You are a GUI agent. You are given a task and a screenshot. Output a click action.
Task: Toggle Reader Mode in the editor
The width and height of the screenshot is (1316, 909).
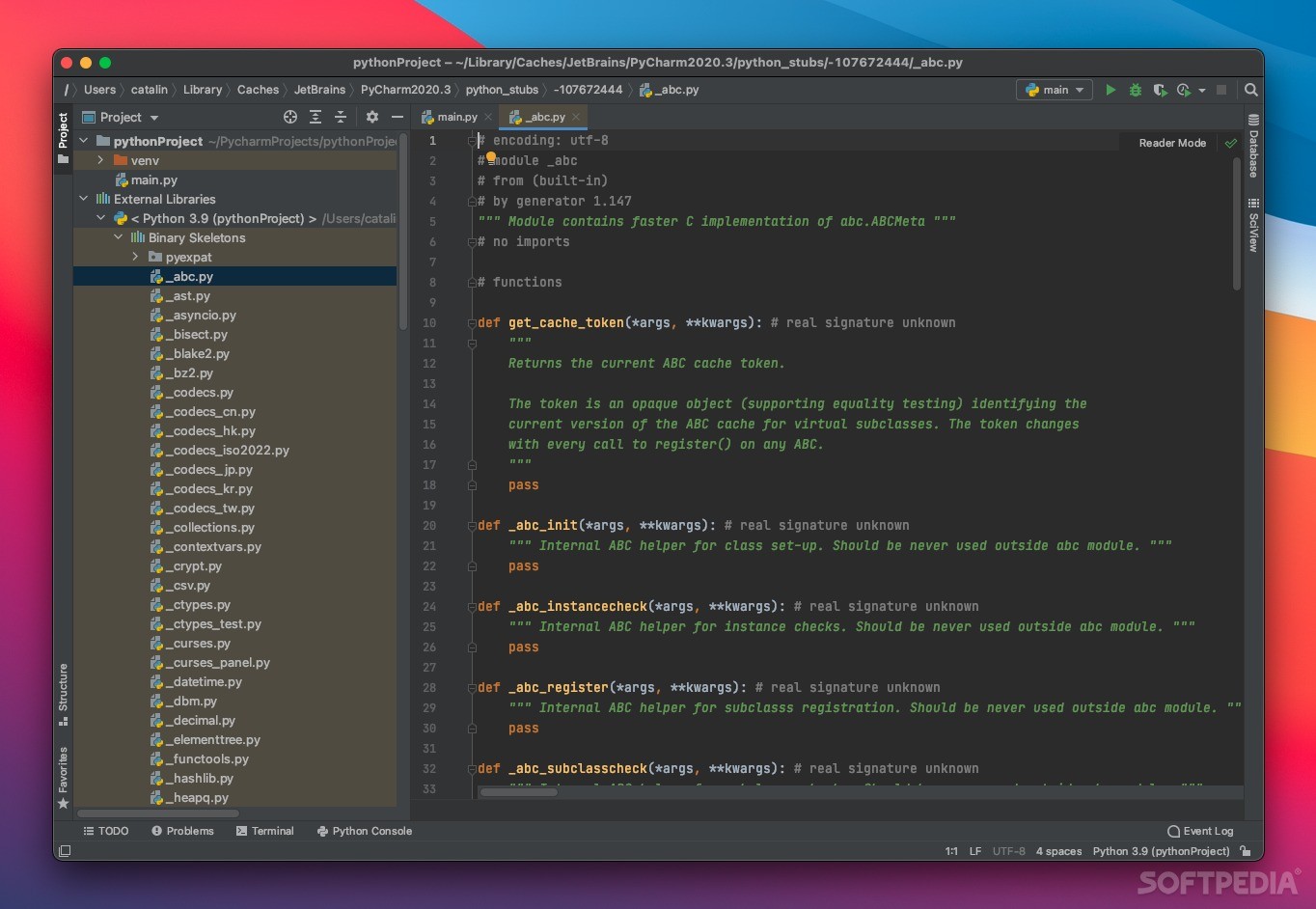pos(1170,143)
